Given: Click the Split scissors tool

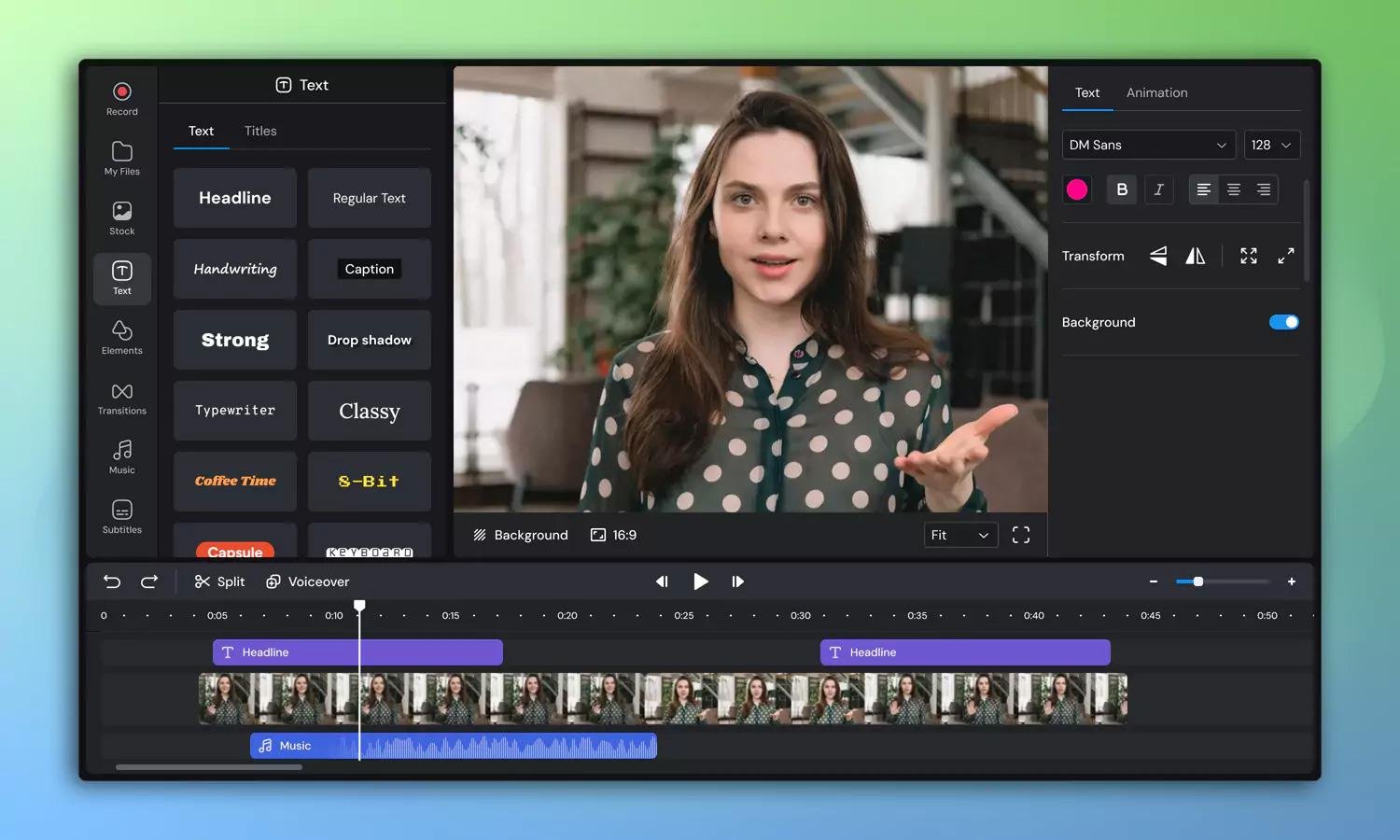Looking at the screenshot, I should point(219,581).
